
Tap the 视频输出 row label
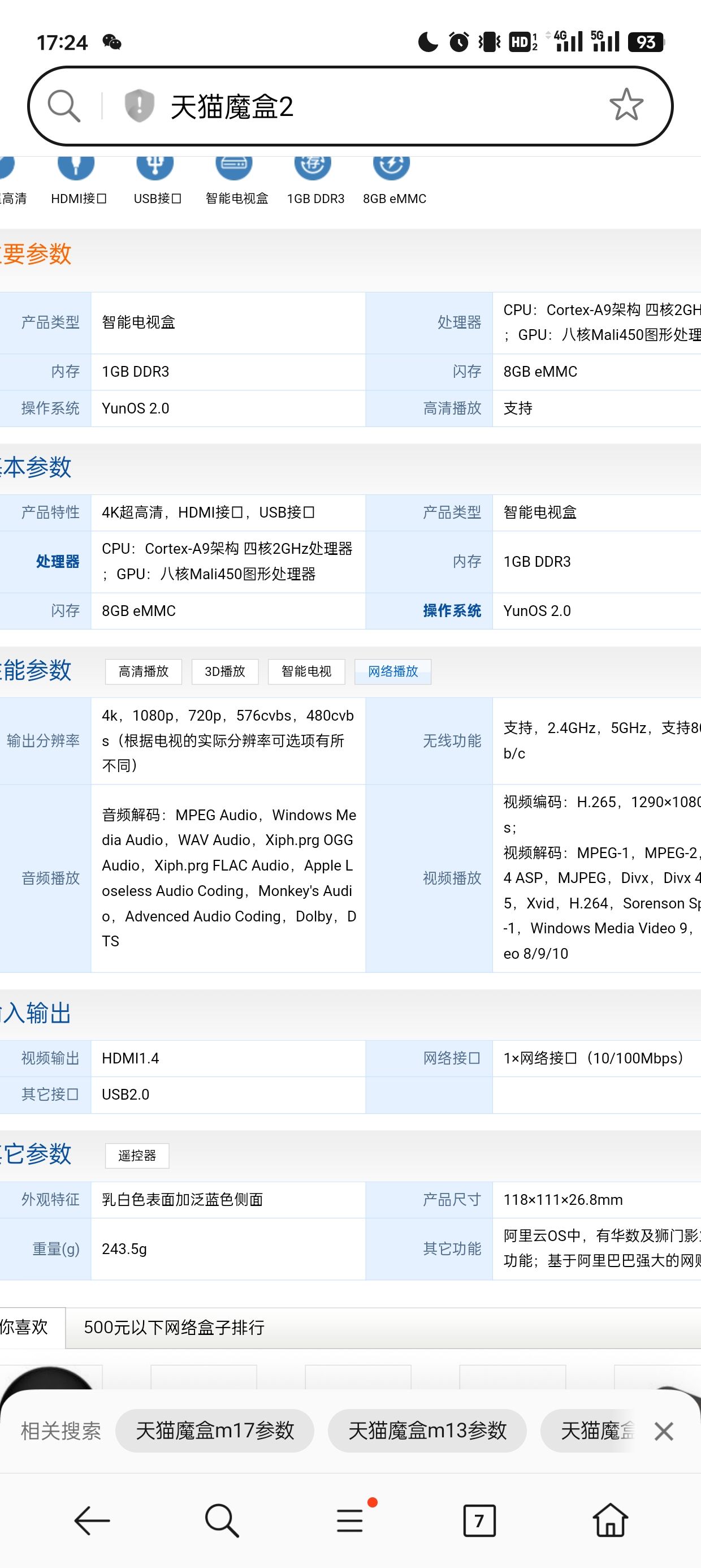click(50, 1058)
